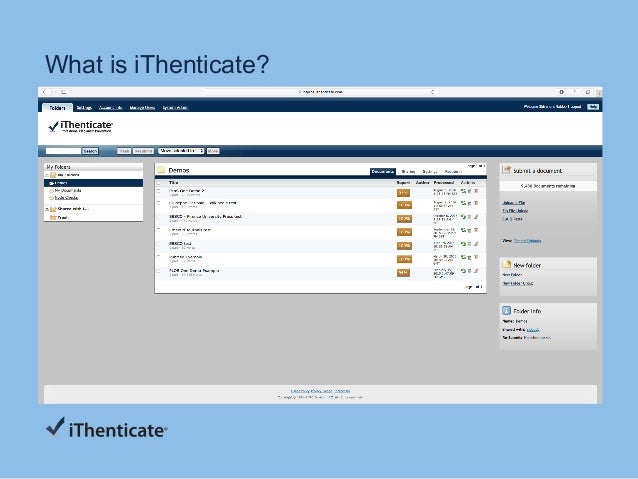This screenshot has height=479, width=638.
Task: Open similarity report of first document
Action: 403,193
